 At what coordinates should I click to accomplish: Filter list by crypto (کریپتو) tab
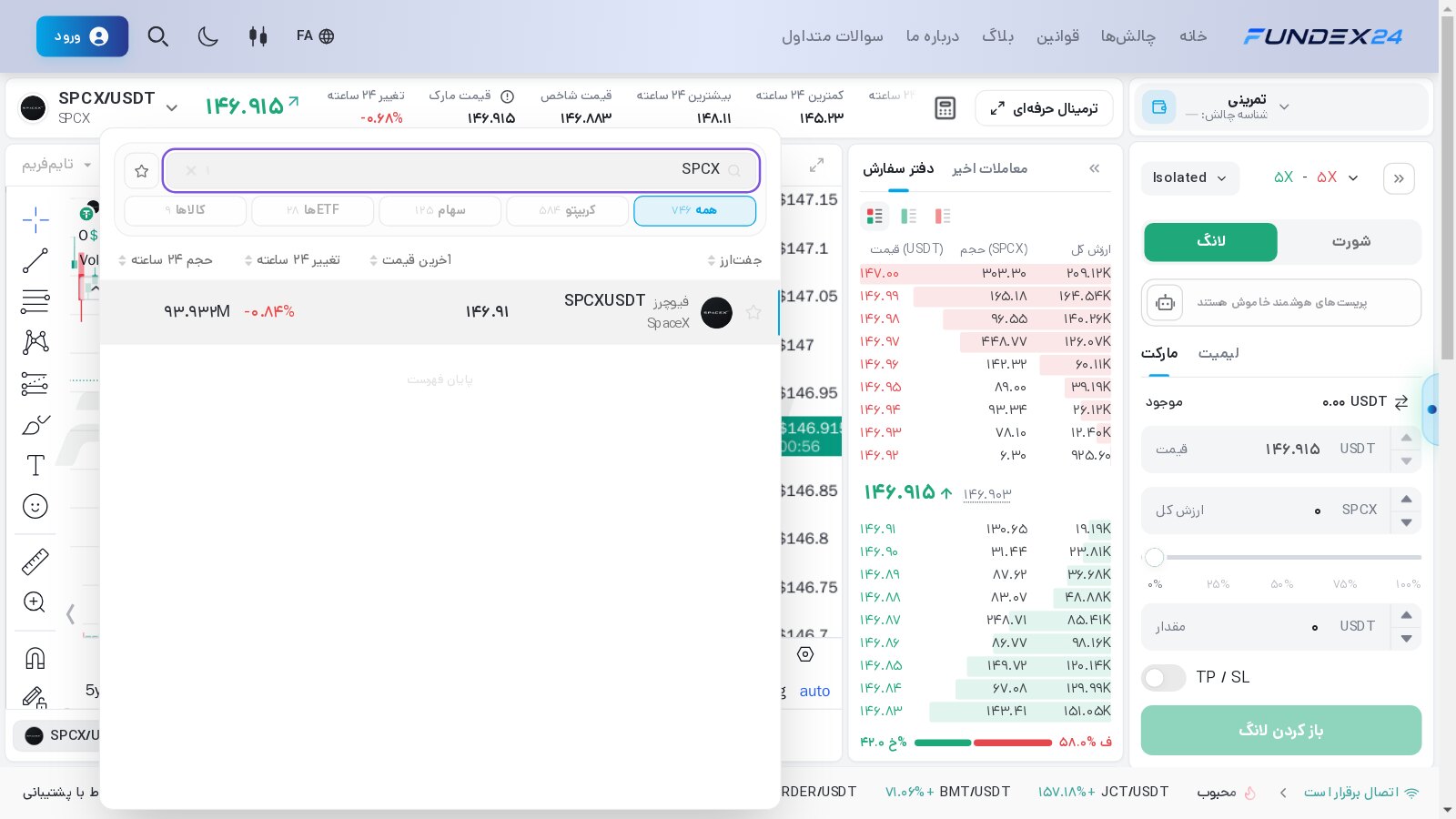[567, 210]
